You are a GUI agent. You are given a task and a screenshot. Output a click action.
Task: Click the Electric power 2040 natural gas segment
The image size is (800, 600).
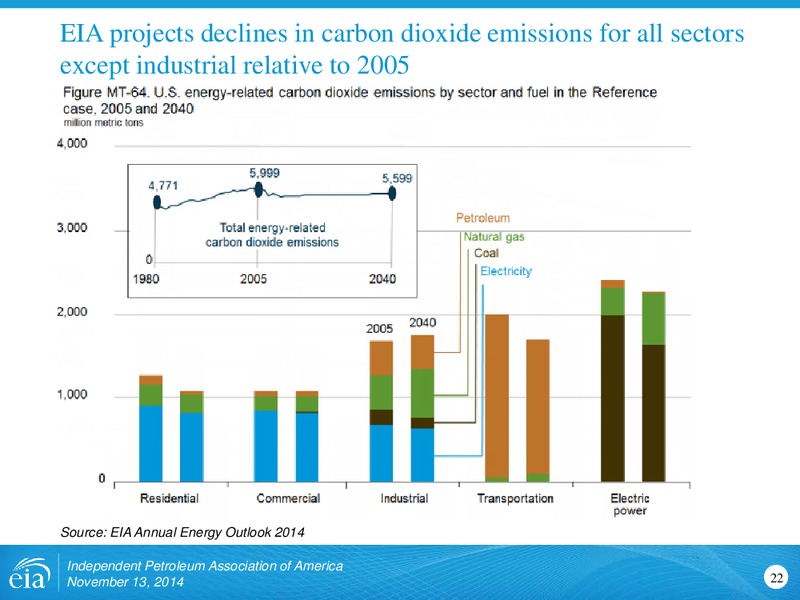tap(654, 319)
